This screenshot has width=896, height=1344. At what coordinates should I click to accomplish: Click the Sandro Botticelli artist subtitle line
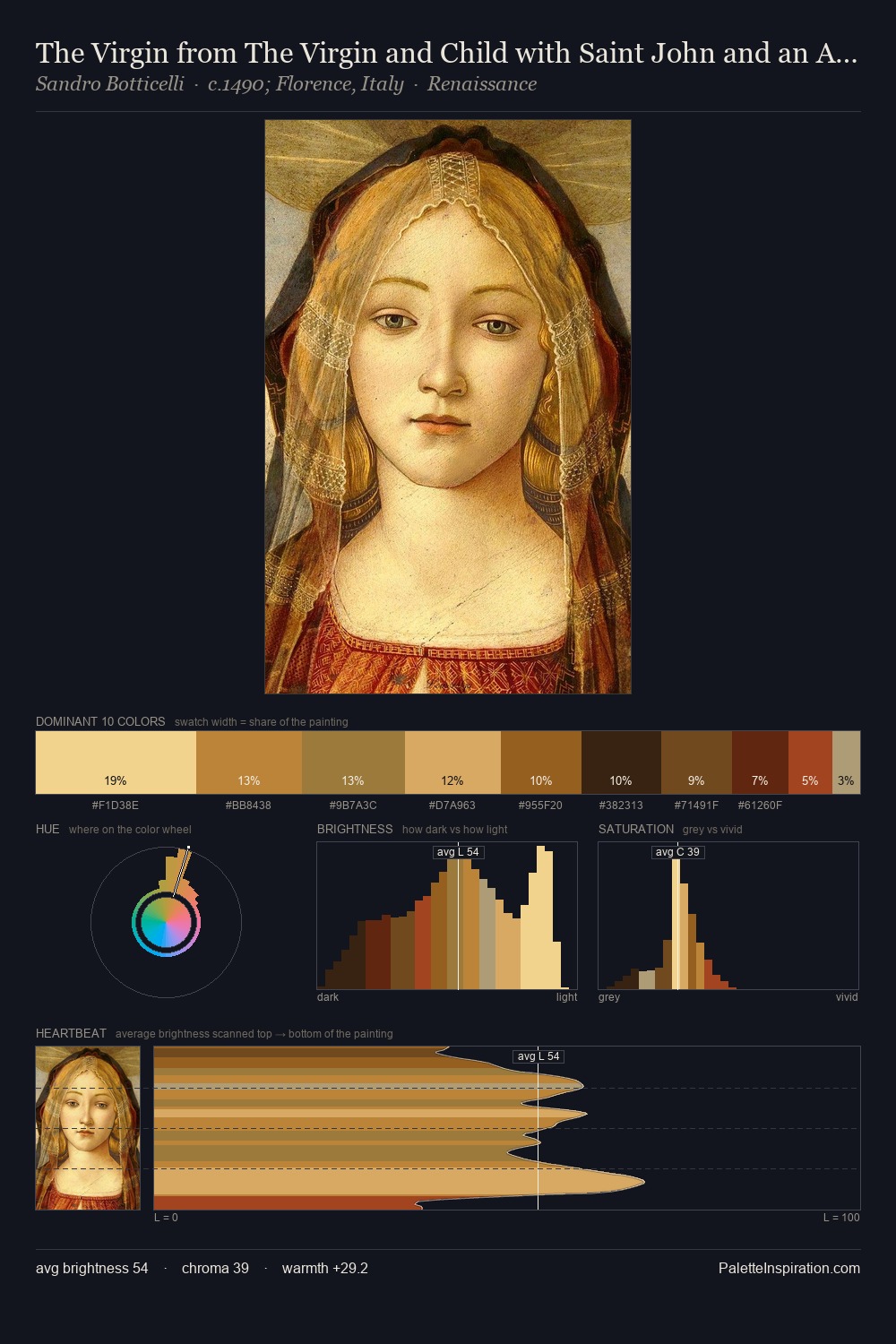point(286,84)
